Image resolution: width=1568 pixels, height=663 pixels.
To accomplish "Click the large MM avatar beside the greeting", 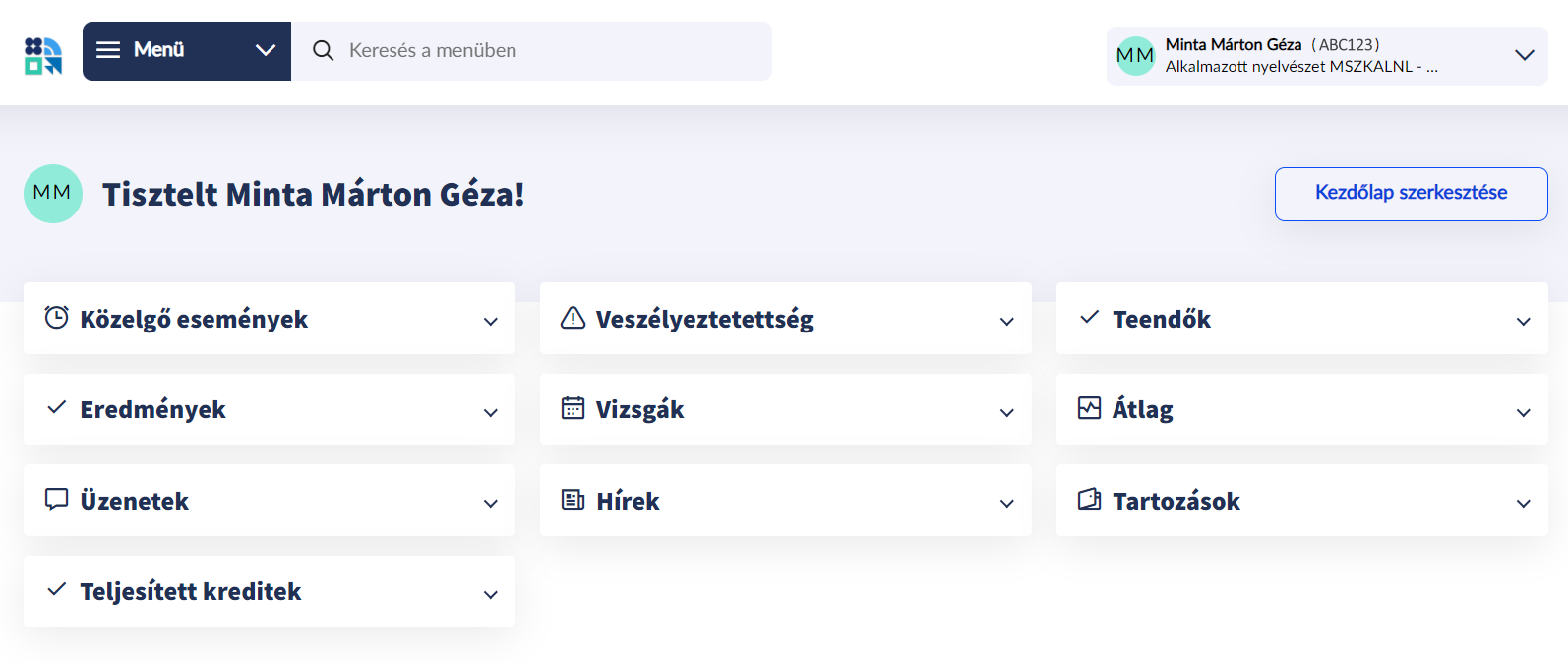I will 53,194.
